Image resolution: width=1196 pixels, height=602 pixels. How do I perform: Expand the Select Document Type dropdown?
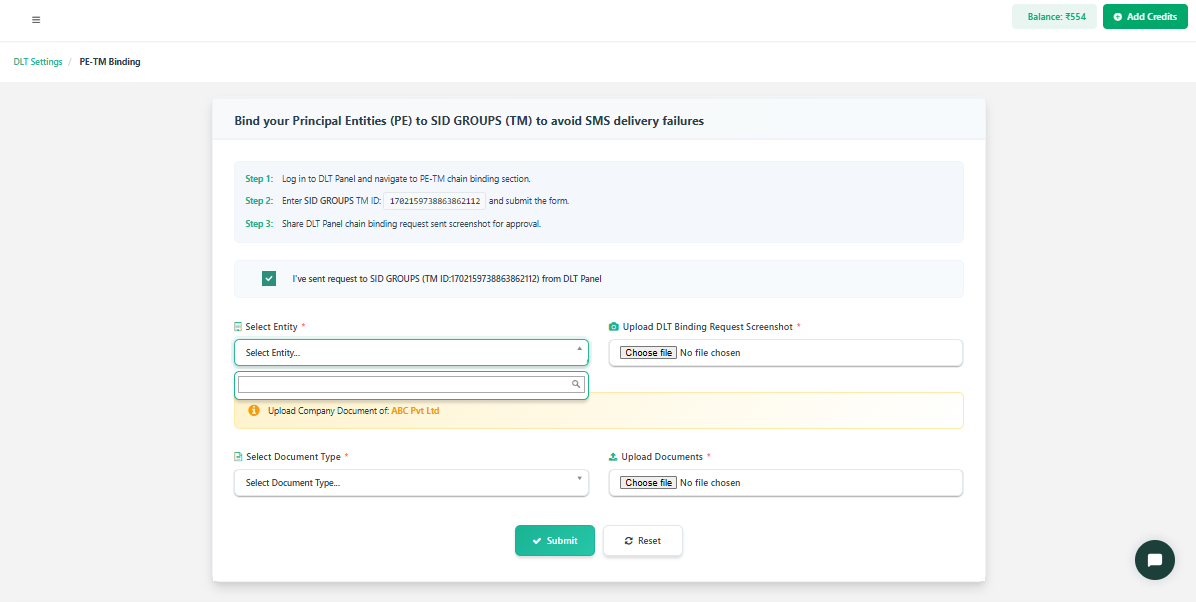coord(411,483)
